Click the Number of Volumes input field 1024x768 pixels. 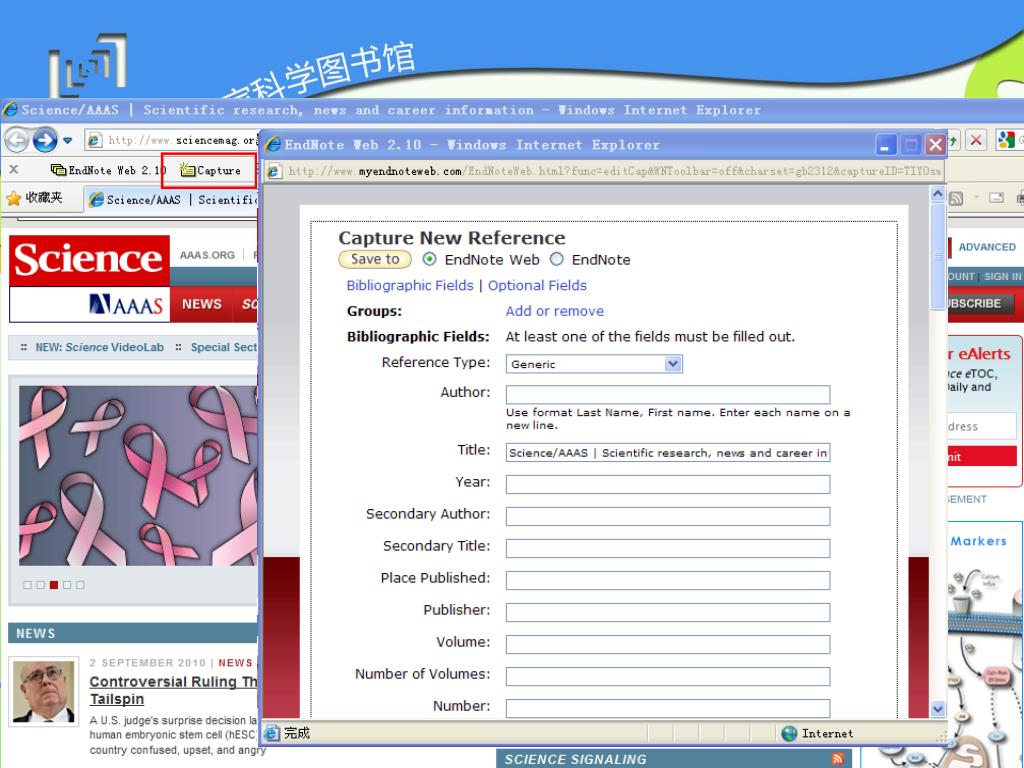point(667,676)
